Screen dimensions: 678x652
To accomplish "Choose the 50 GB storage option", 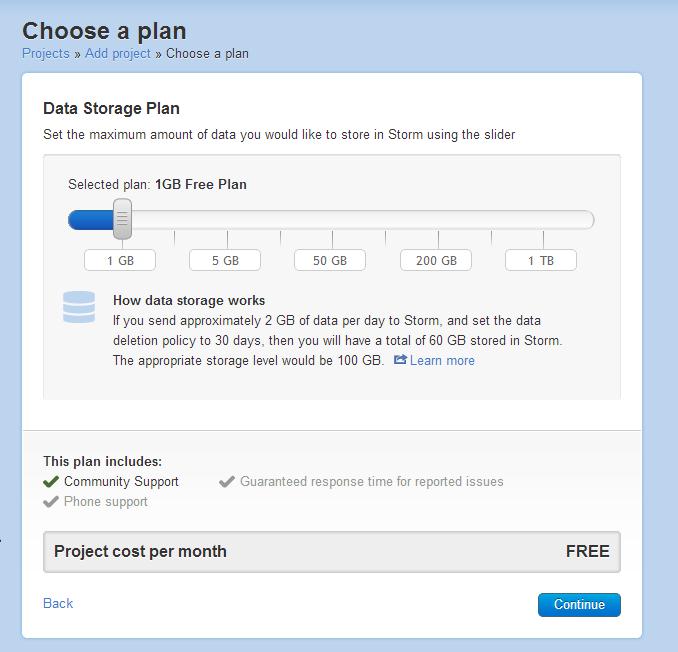I will point(330,260).
